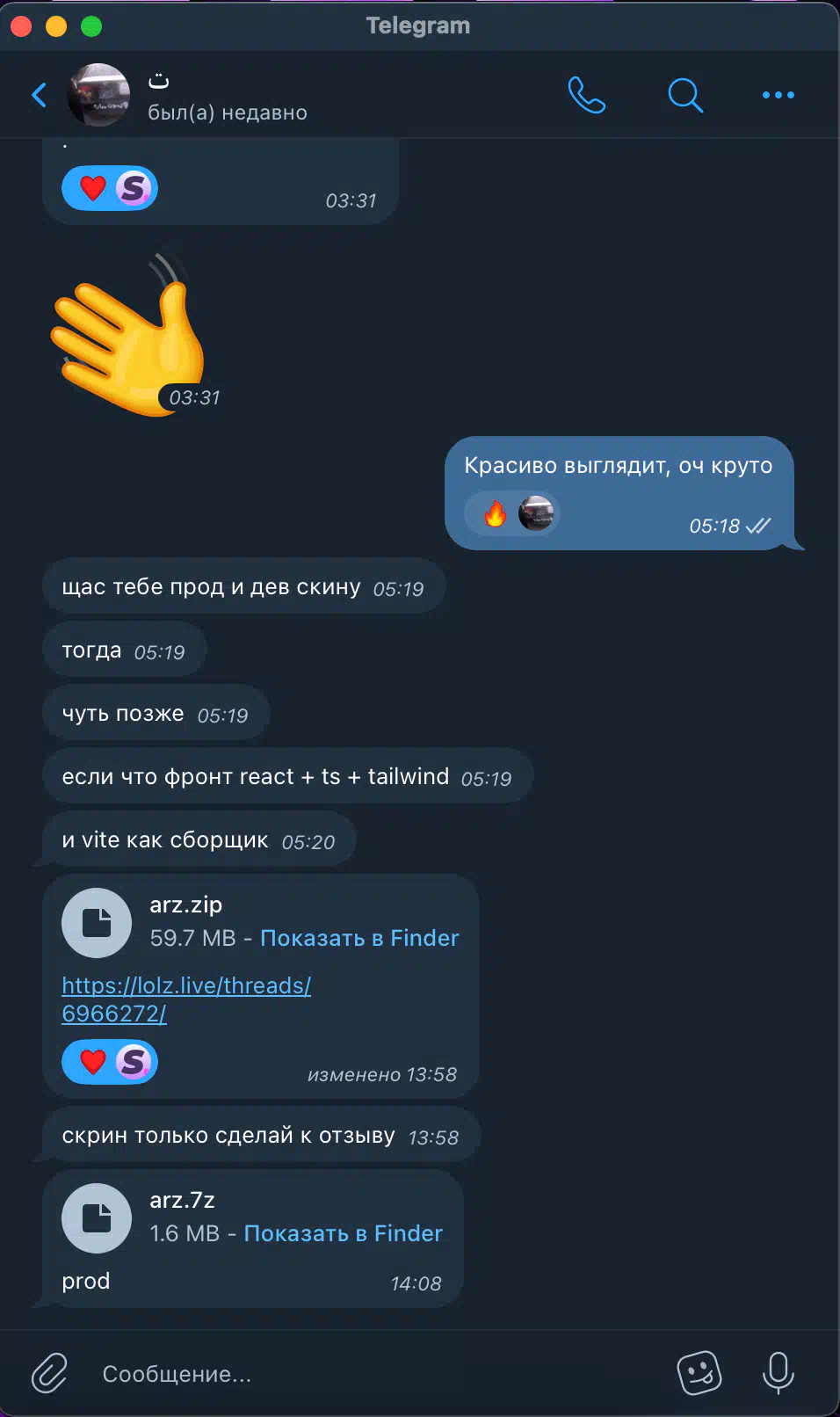Show arz.7z in Finder
Viewport: 840px width, 1417px height.
344,1233
